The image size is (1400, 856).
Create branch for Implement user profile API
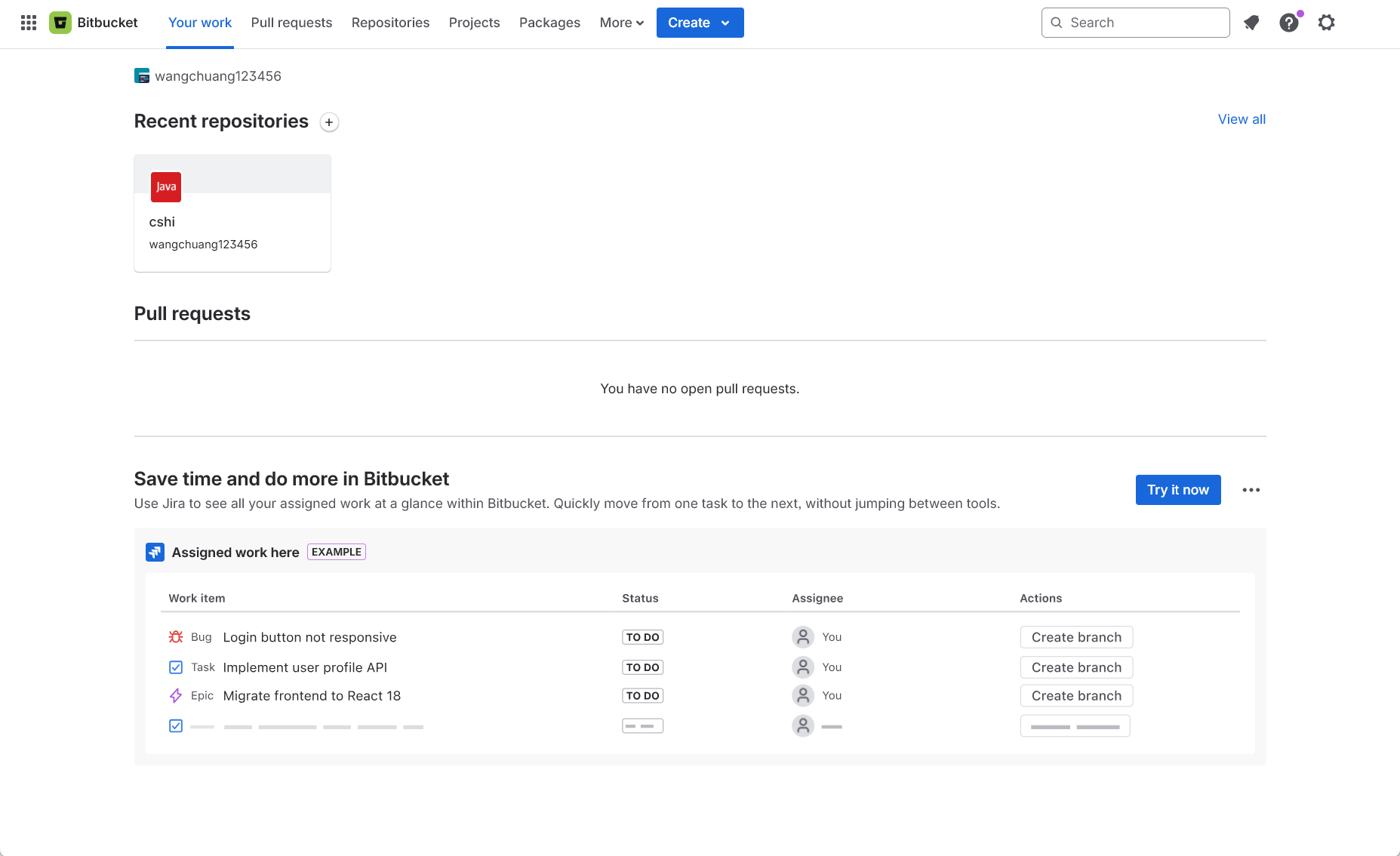(x=1076, y=667)
